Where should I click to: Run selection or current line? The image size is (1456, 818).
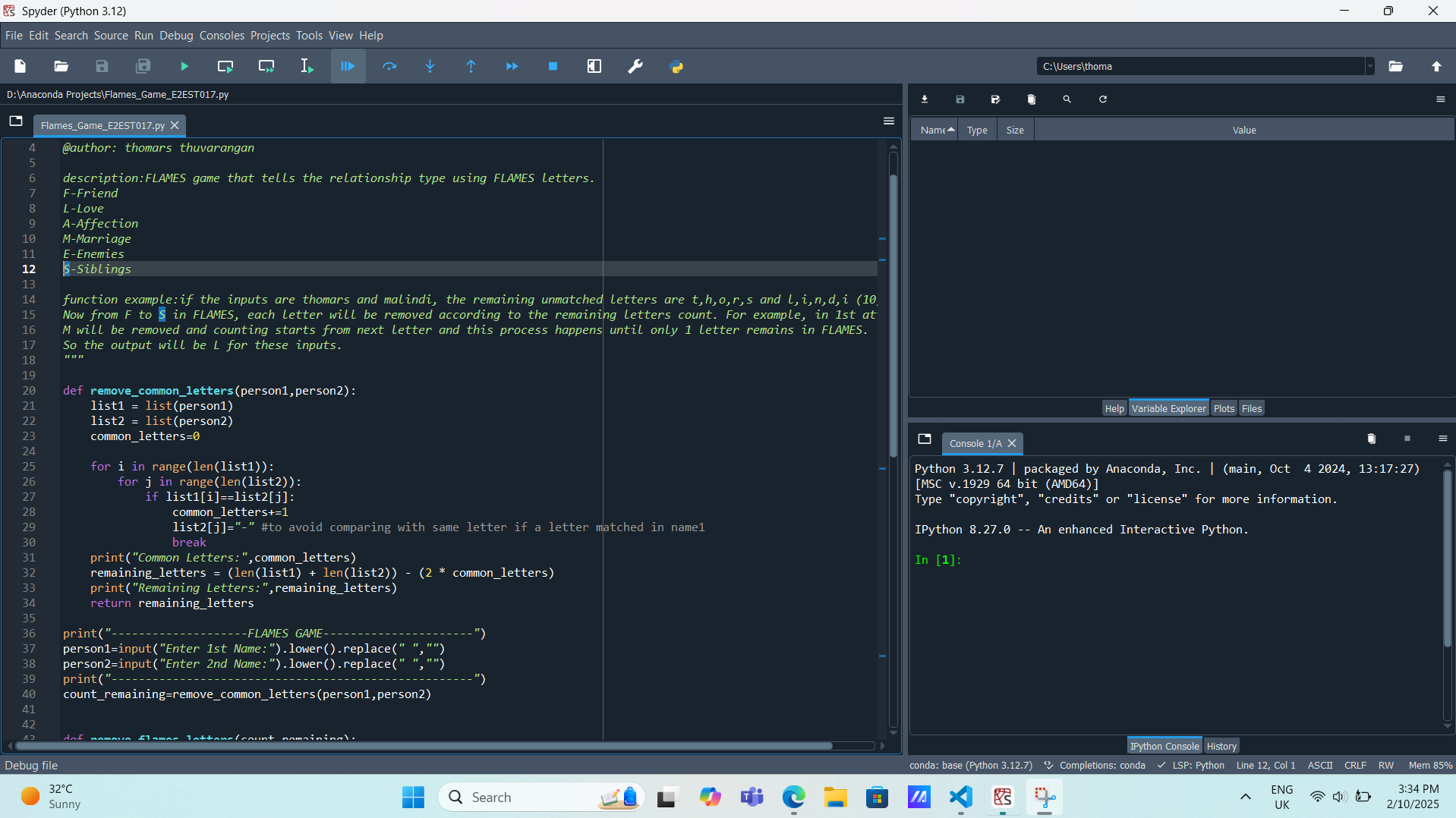pos(307,67)
